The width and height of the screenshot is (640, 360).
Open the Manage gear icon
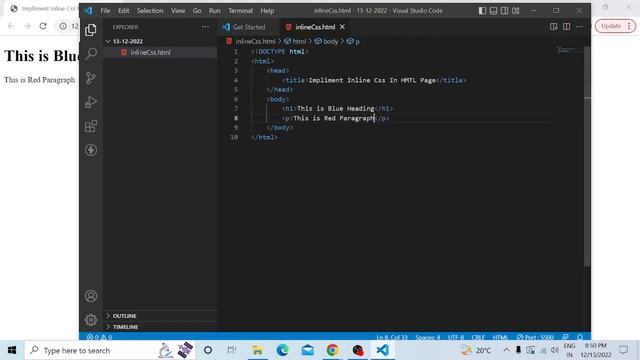coord(91,320)
